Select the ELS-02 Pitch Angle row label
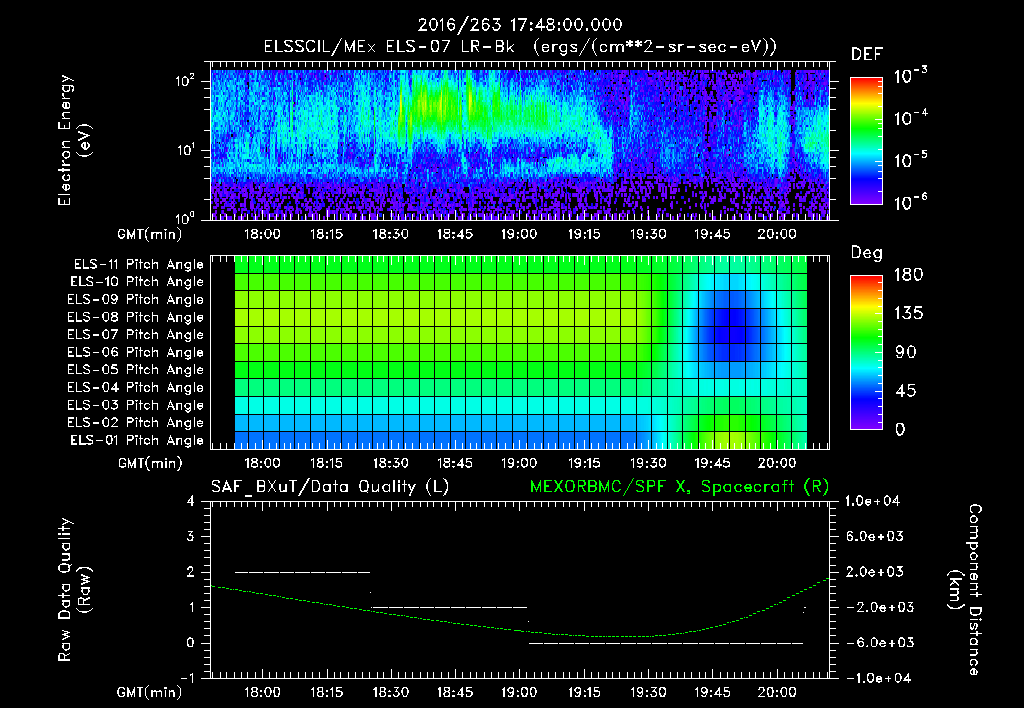Viewport: 1024px width, 708px height. 136,423
